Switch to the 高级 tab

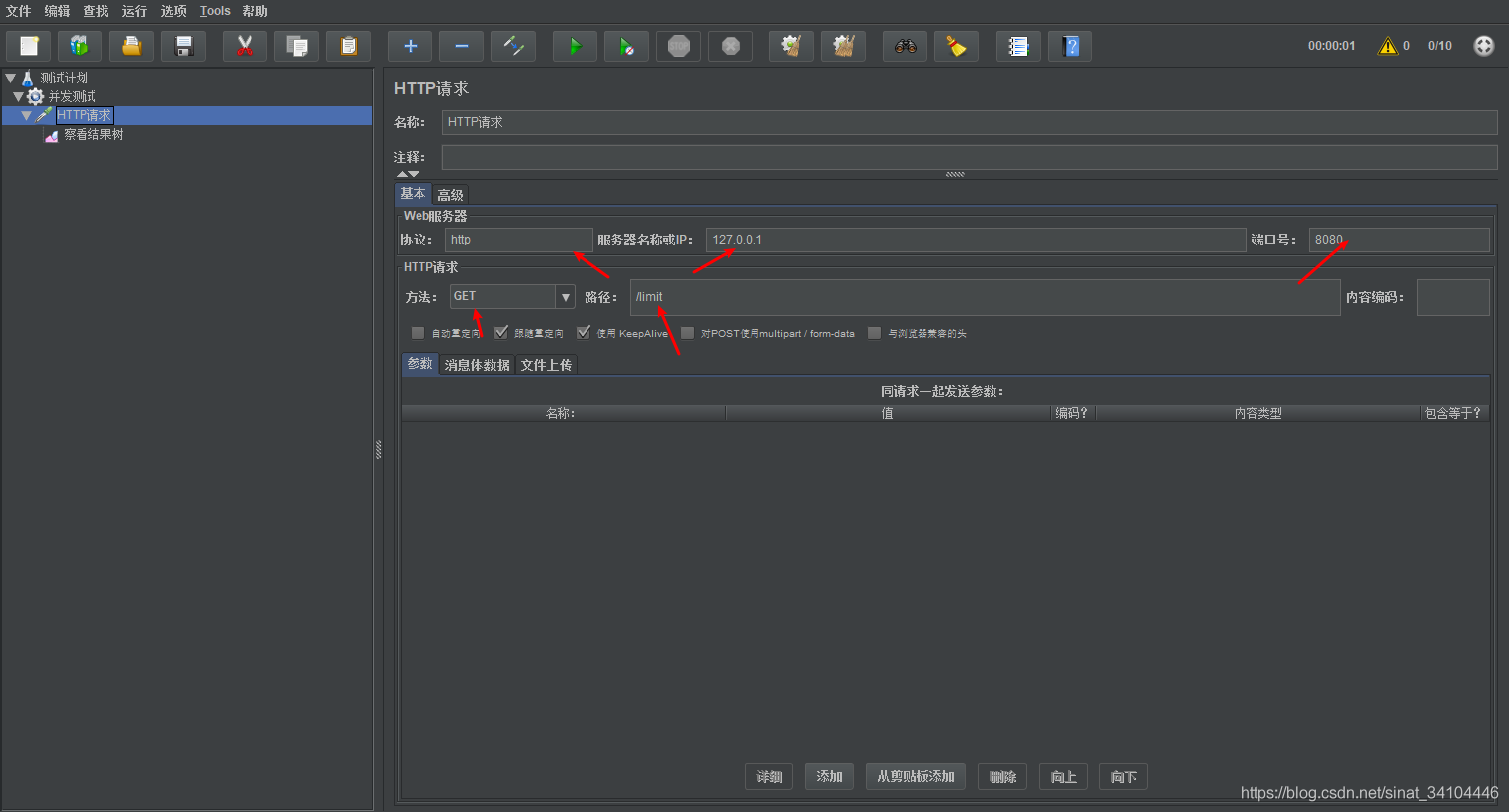point(450,194)
